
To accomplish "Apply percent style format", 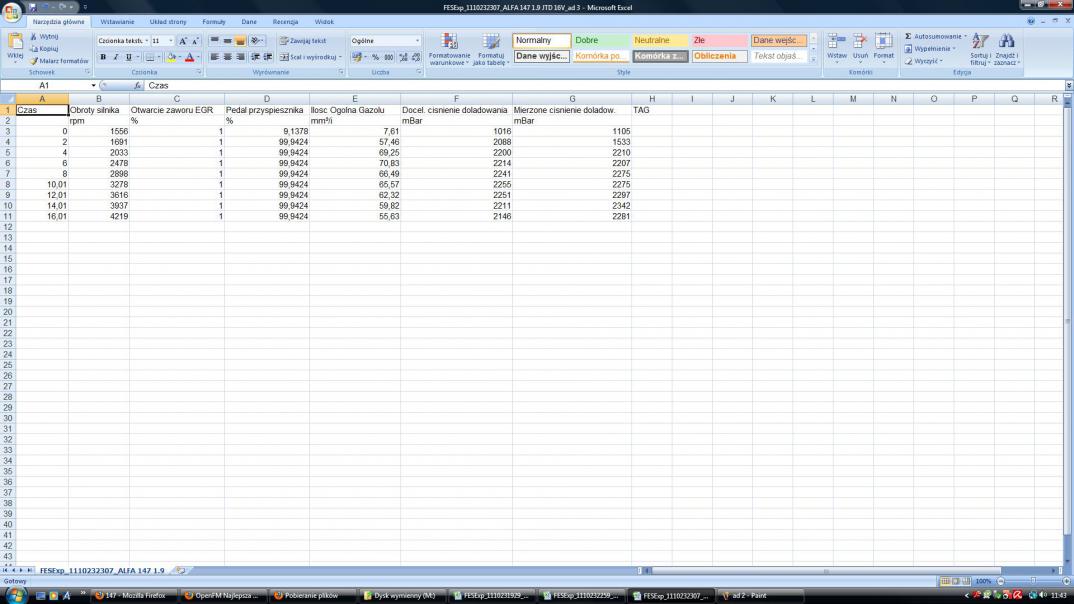I will point(375,58).
